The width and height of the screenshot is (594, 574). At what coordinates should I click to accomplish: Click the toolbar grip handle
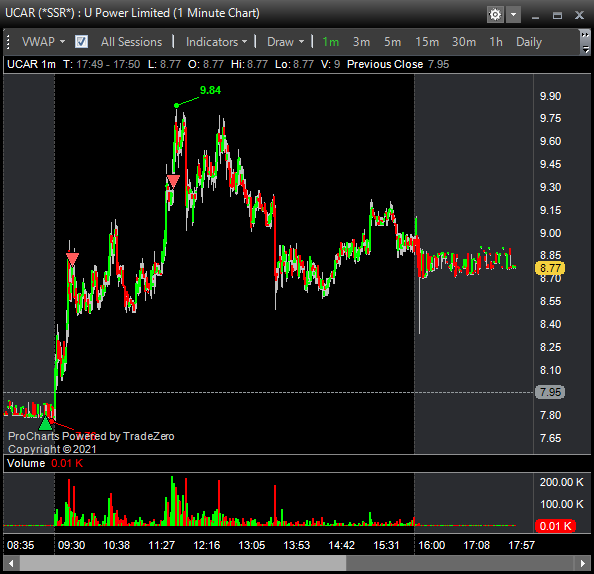pyautogui.click(x=8, y=42)
